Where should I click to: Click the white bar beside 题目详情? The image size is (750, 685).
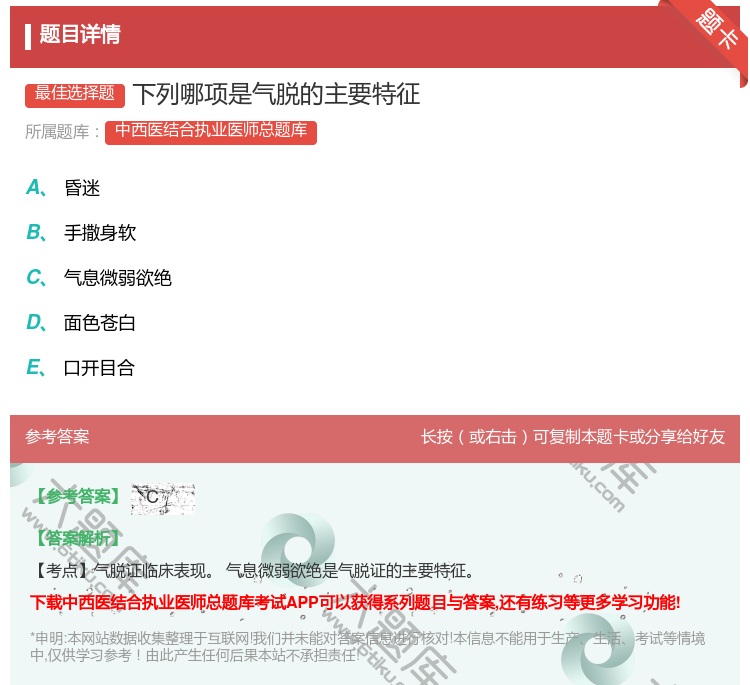(x=28, y=35)
